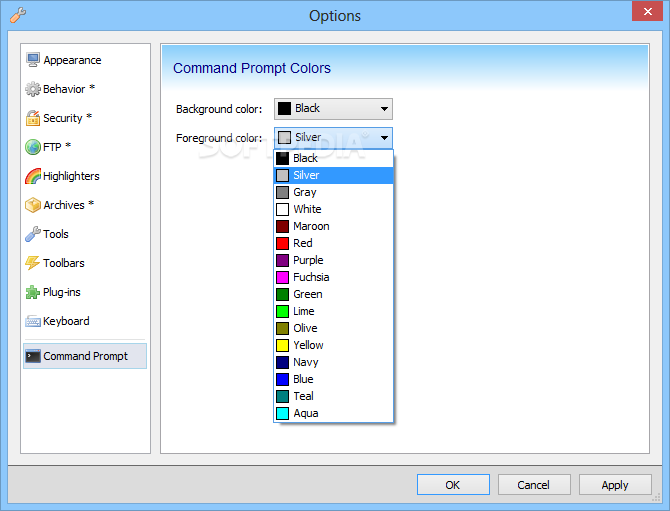Select Lime in the color list
Viewport: 670px width, 511px height.
(333, 311)
